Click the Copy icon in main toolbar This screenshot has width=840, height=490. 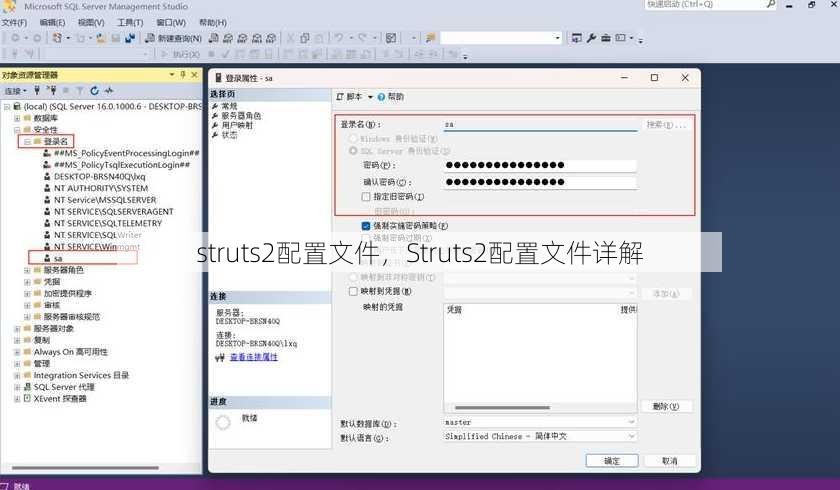pos(305,38)
